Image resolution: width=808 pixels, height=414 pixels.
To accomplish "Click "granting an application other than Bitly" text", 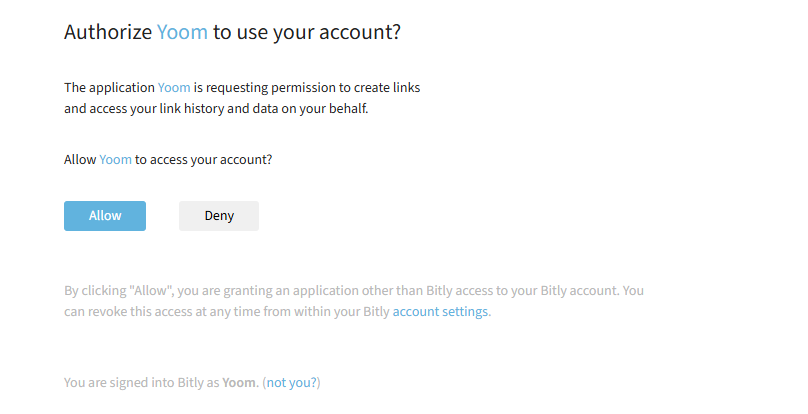I will [332, 291].
